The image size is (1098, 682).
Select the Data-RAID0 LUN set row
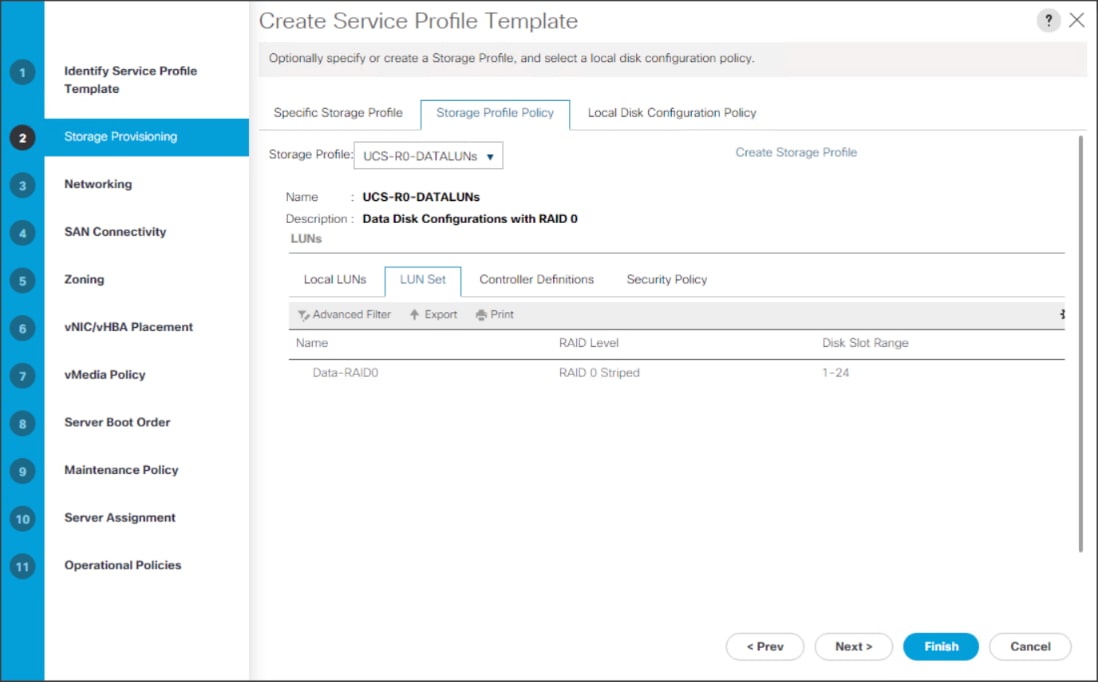[344, 371]
